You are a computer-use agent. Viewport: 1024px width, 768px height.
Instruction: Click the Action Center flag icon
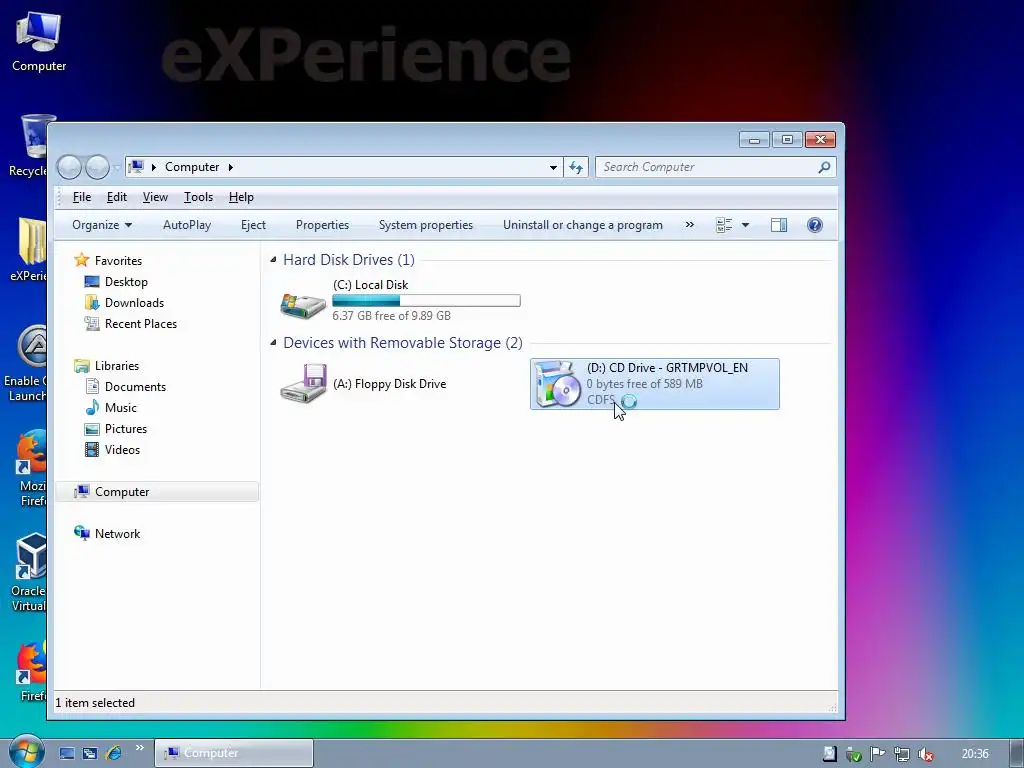(x=877, y=754)
